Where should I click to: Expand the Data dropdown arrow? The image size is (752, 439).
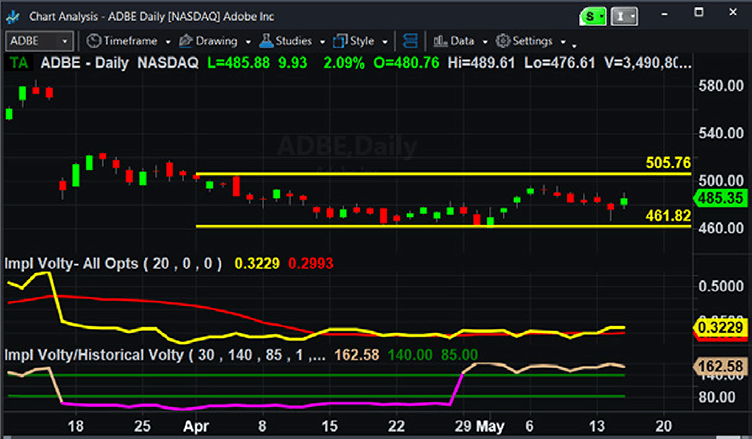tap(485, 42)
